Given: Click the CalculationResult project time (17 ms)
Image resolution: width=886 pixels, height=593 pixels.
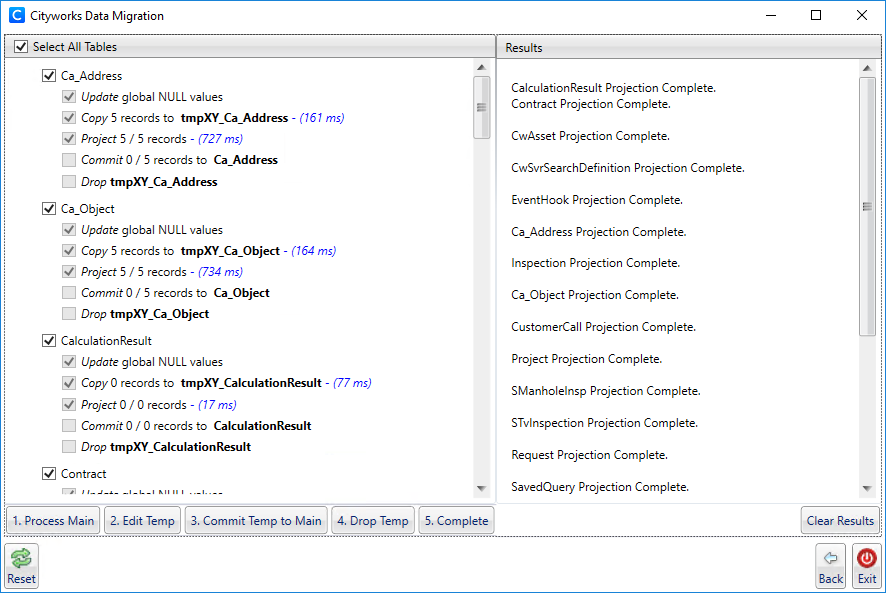Looking at the screenshot, I should (x=218, y=405).
